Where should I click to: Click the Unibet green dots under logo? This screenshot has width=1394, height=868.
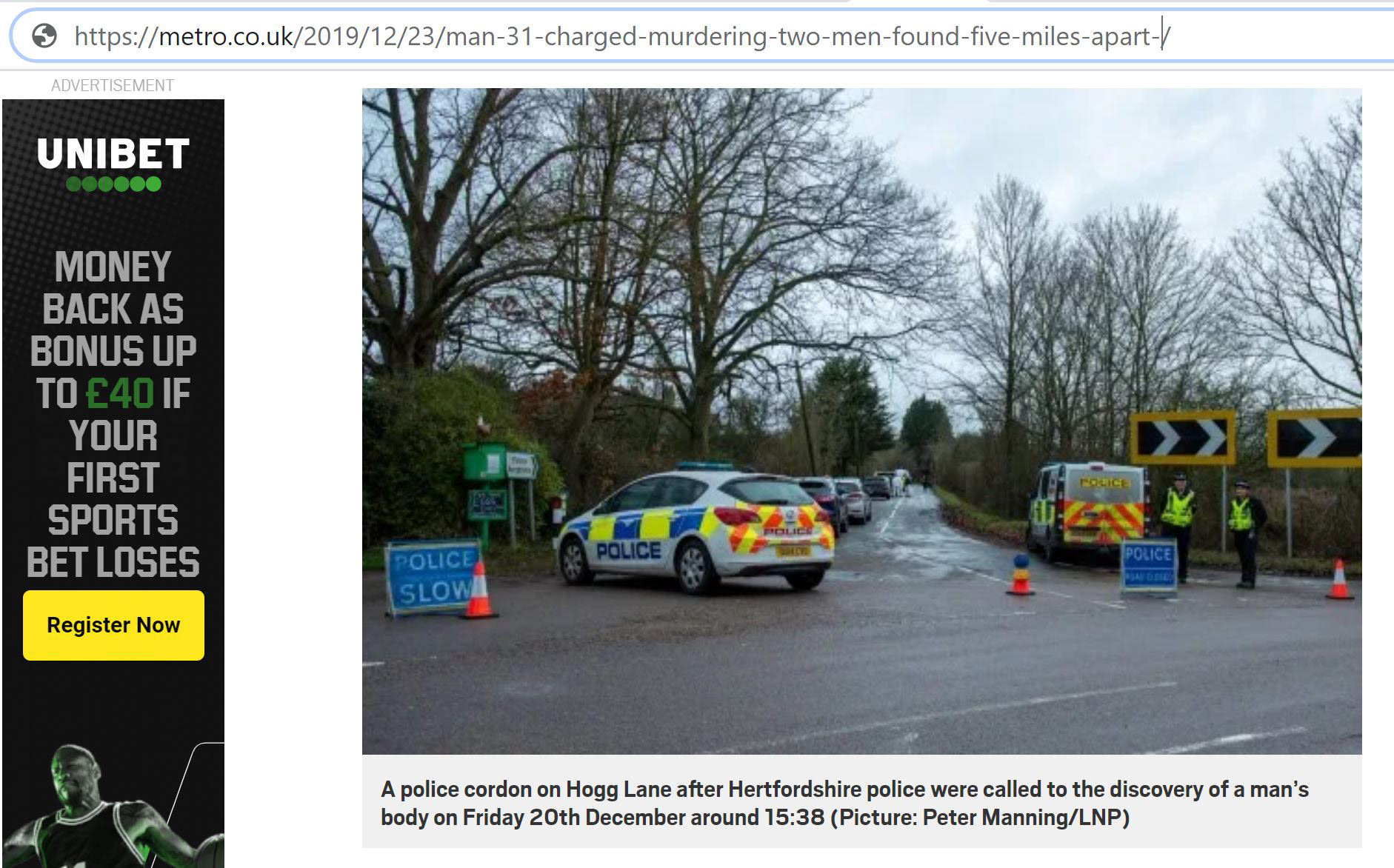click(113, 184)
